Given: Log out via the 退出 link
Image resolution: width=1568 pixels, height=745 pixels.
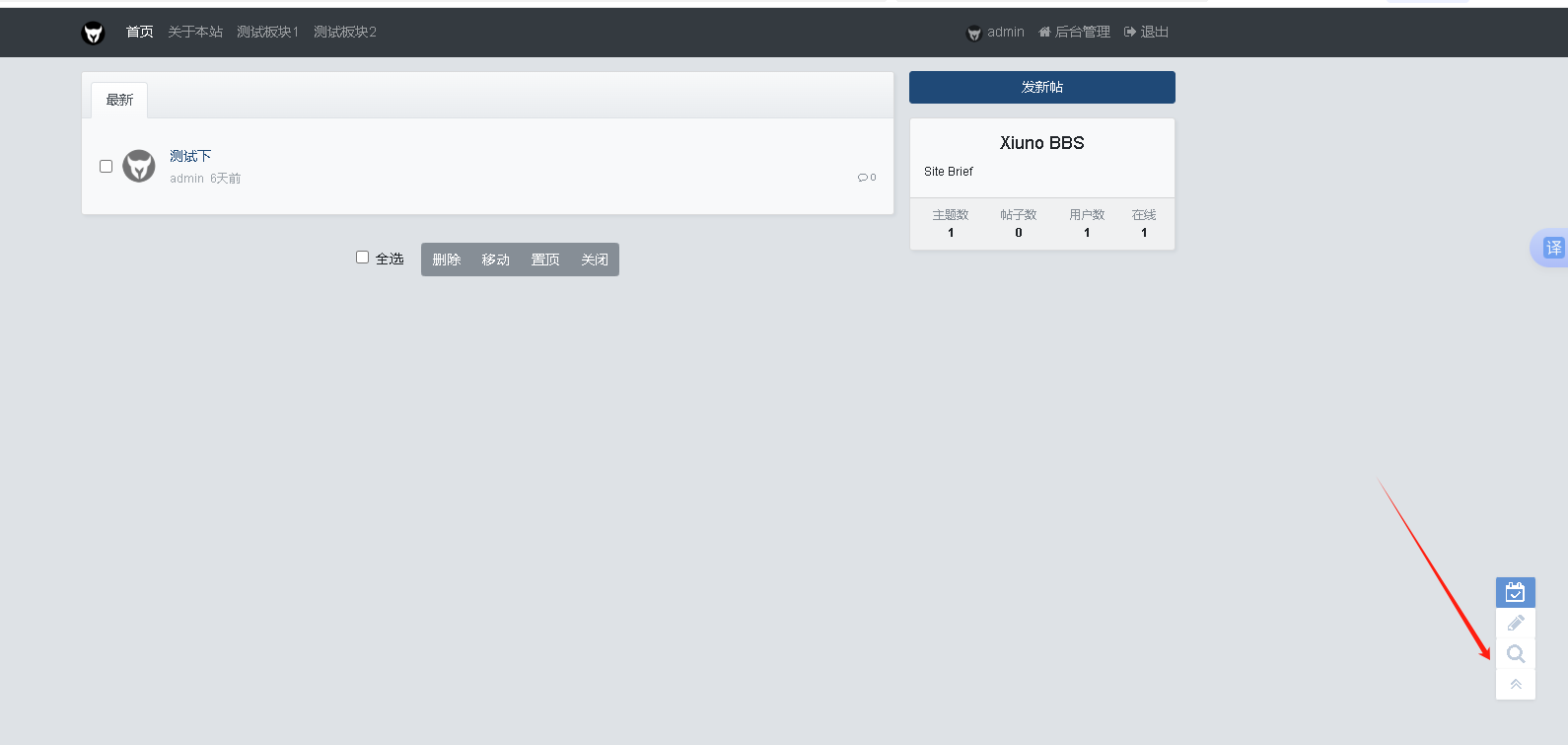Looking at the screenshot, I should [1147, 32].
